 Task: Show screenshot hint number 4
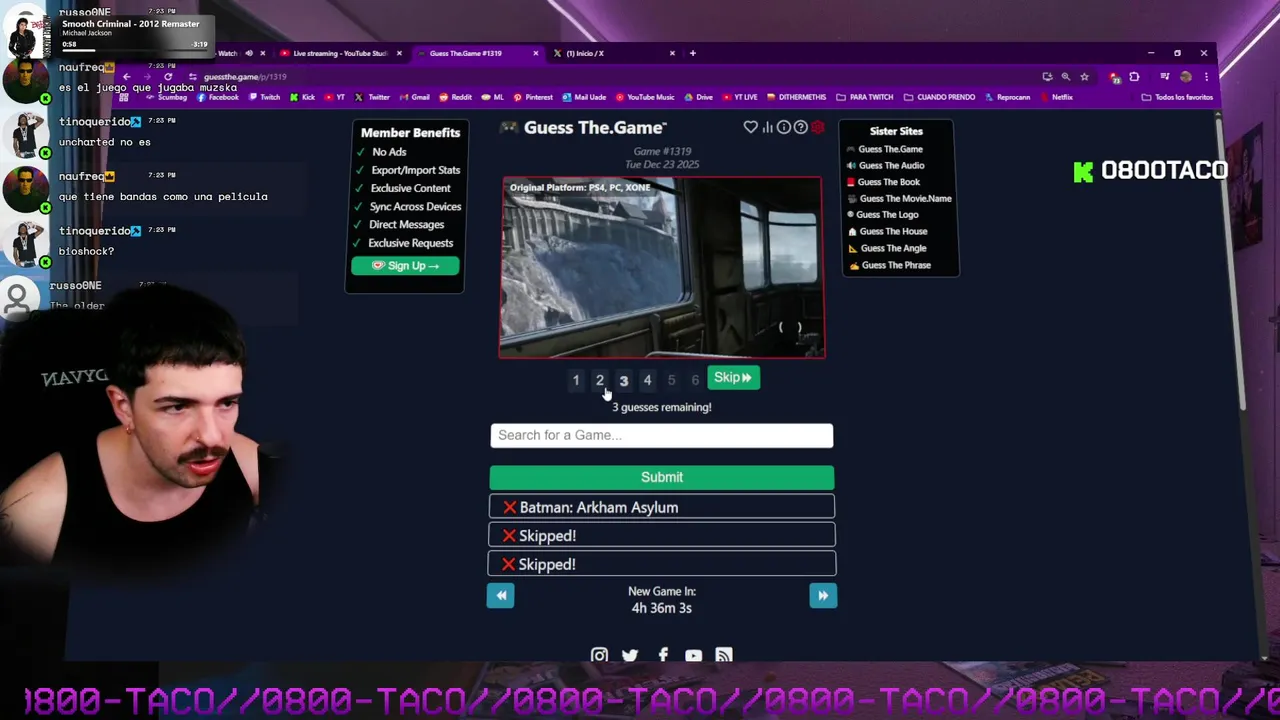tap(647, 380)
